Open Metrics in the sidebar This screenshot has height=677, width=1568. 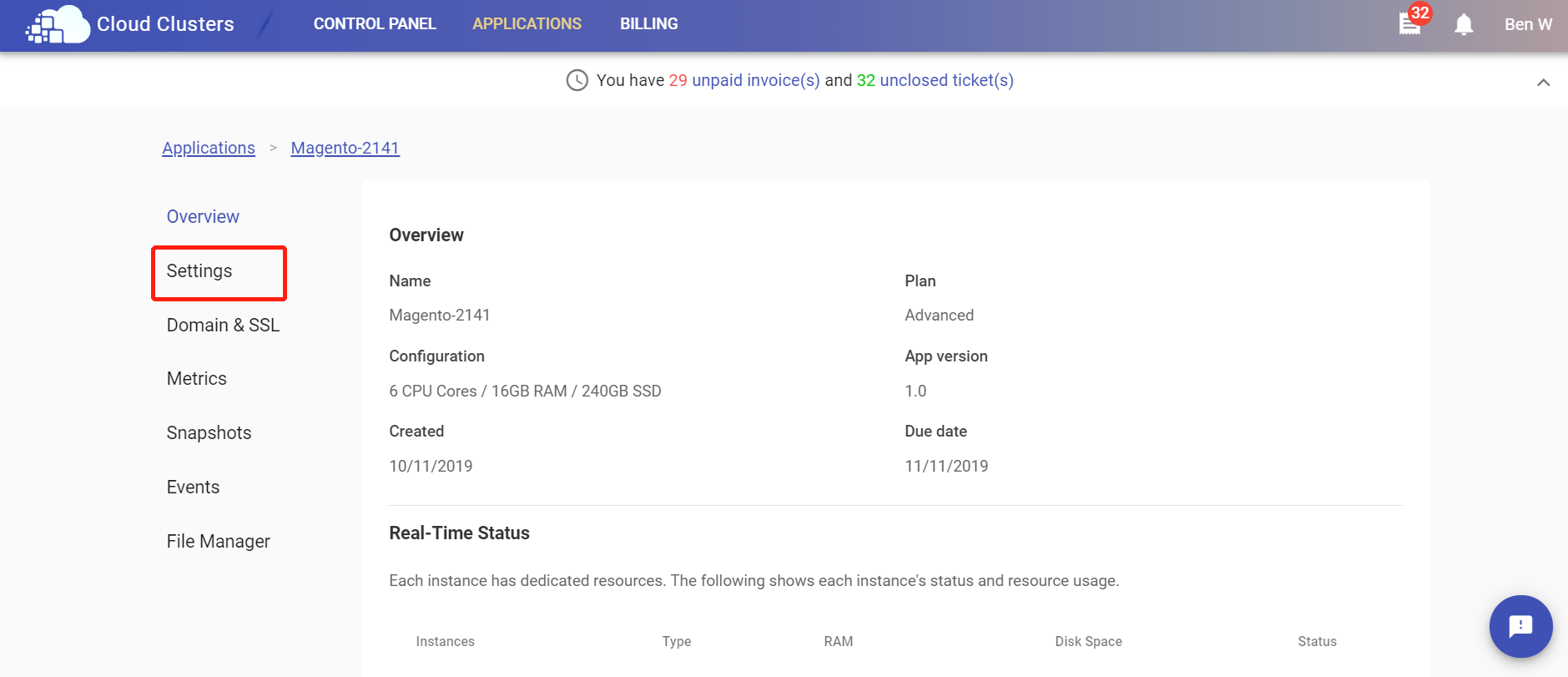(196, 378)
